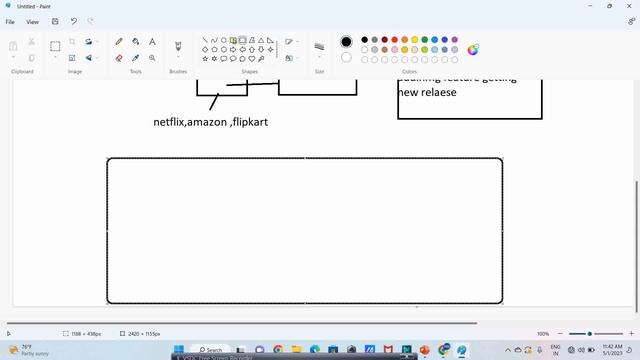Activate Color 2 white background circle
This screenshot has width=640, height=360.
(346, 57)
